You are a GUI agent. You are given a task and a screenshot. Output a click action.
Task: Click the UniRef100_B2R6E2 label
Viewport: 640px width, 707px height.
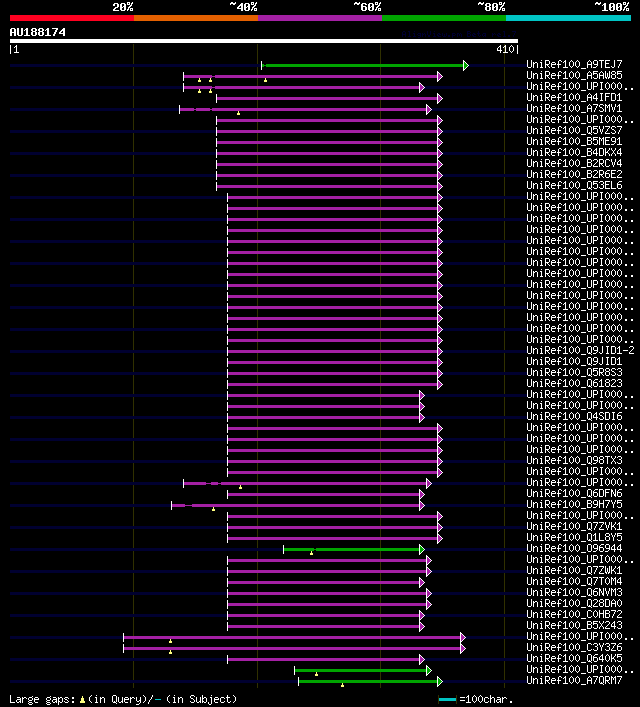pyautogui.click(x=574, y=174)
